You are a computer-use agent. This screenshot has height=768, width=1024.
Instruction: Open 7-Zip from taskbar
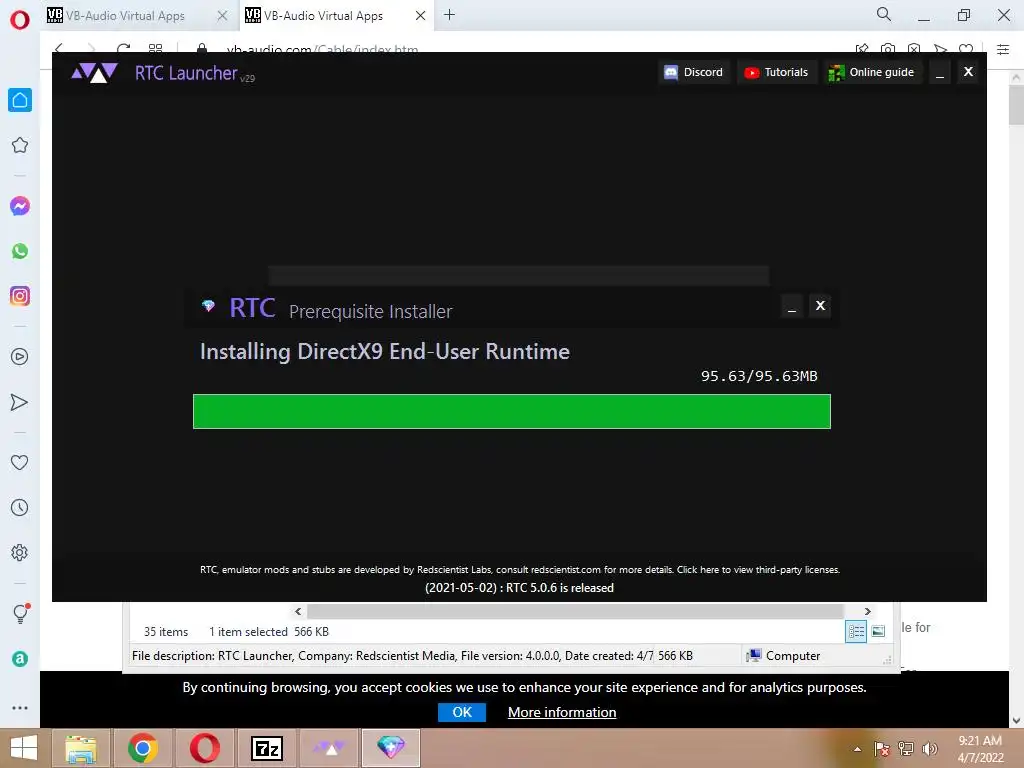266,748
